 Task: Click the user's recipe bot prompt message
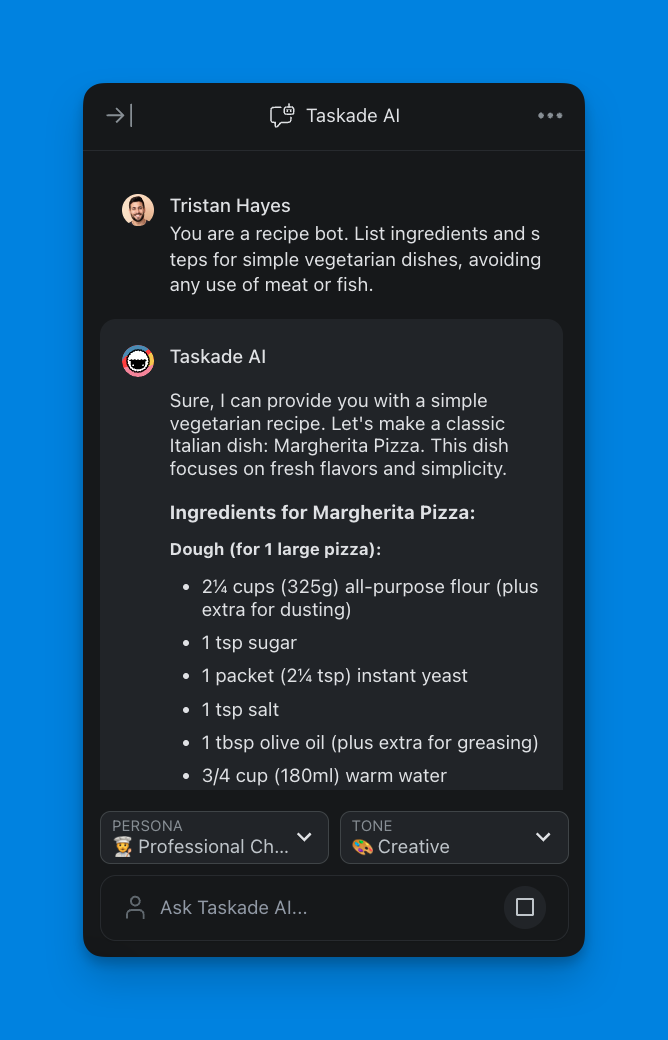[355, 260]
